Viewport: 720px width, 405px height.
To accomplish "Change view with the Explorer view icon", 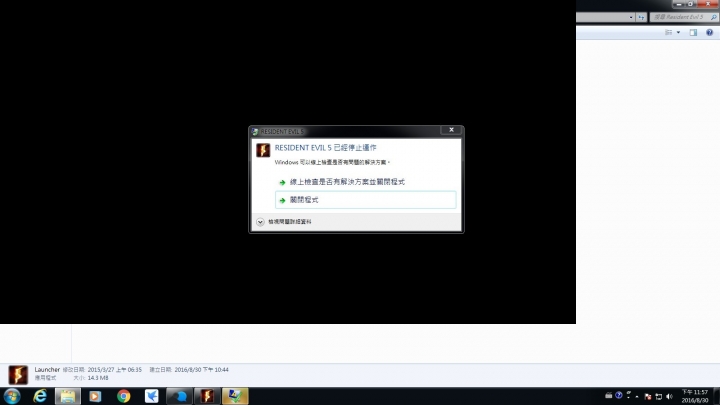I will [x=669, y=32].
